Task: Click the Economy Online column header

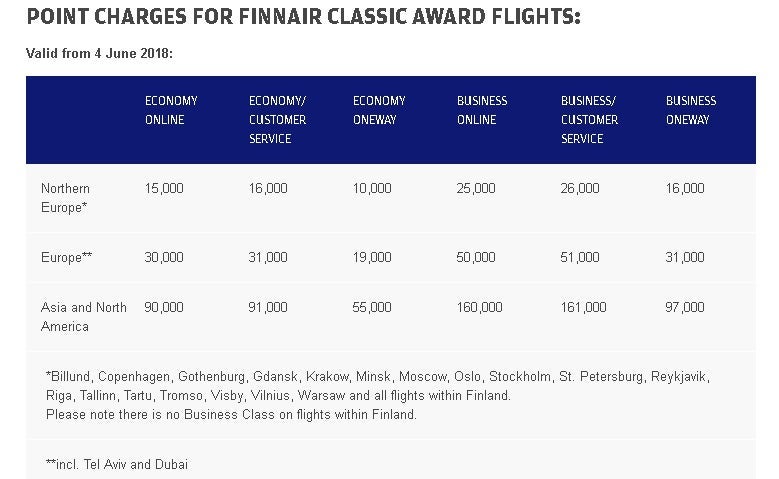Action: click(171, 110)
